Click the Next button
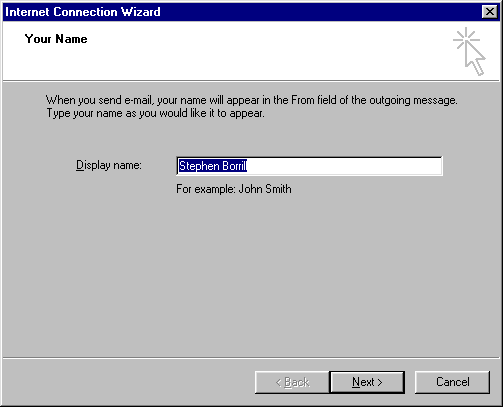Viewport: 503px width, 407px height. [x=367, y=382]
